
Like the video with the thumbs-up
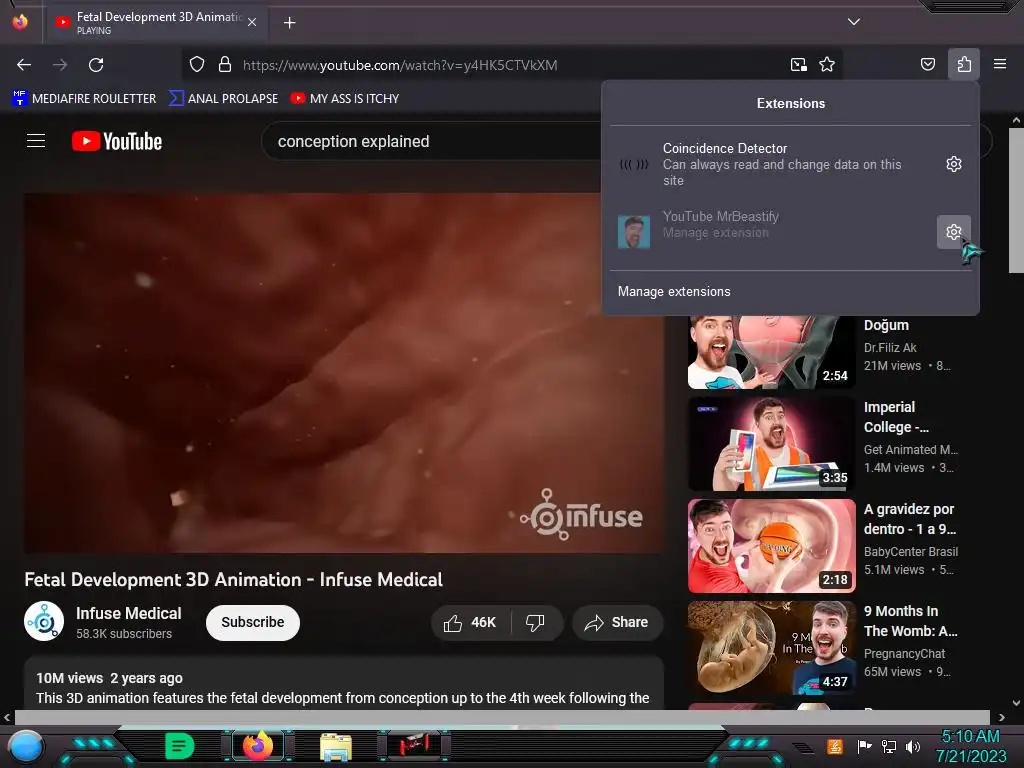[470, 622]
